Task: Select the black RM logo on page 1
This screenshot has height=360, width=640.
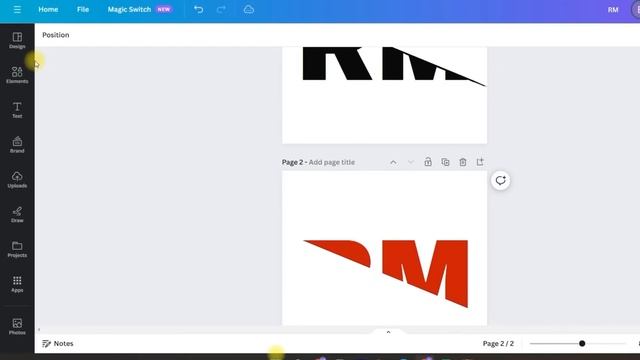Action: [x=394, y=66]
